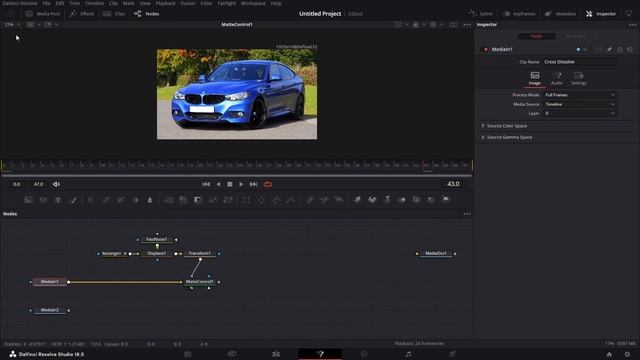Open the Layer dropdown
The image size is (640, 360).
[x=580, y=113]
